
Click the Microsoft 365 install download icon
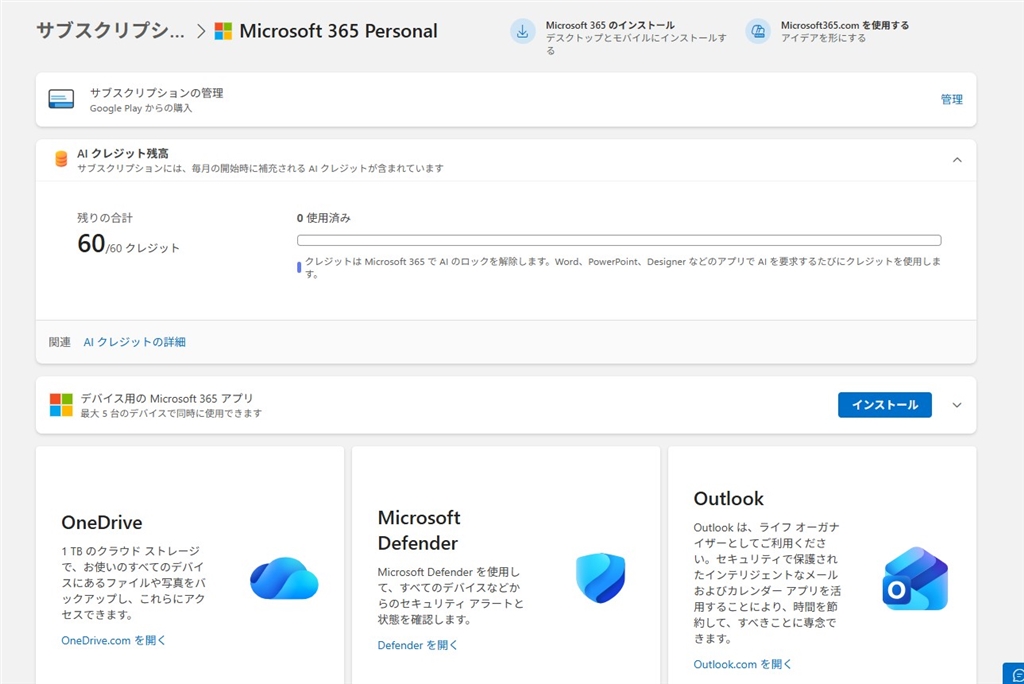coord(522,31)
